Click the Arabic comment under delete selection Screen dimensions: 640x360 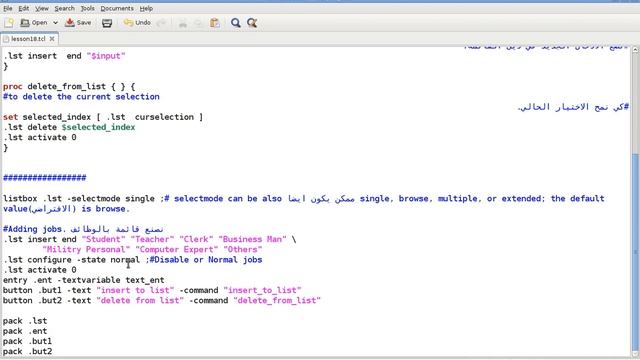pyautogui.click(x=573, y=107)
